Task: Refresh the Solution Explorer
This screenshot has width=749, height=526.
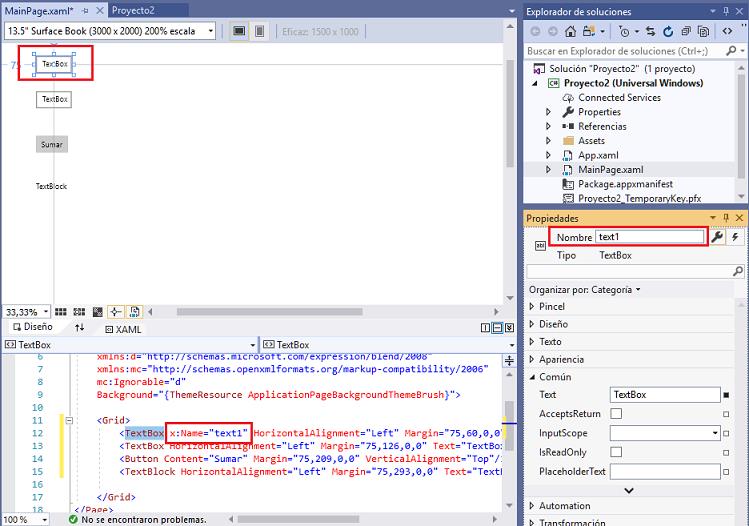Action: pos(668,32)
